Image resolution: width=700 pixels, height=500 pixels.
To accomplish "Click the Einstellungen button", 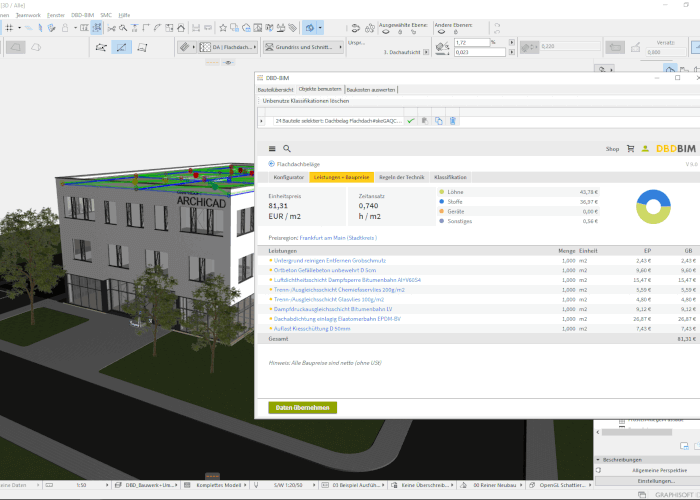I will pos(656,481).
